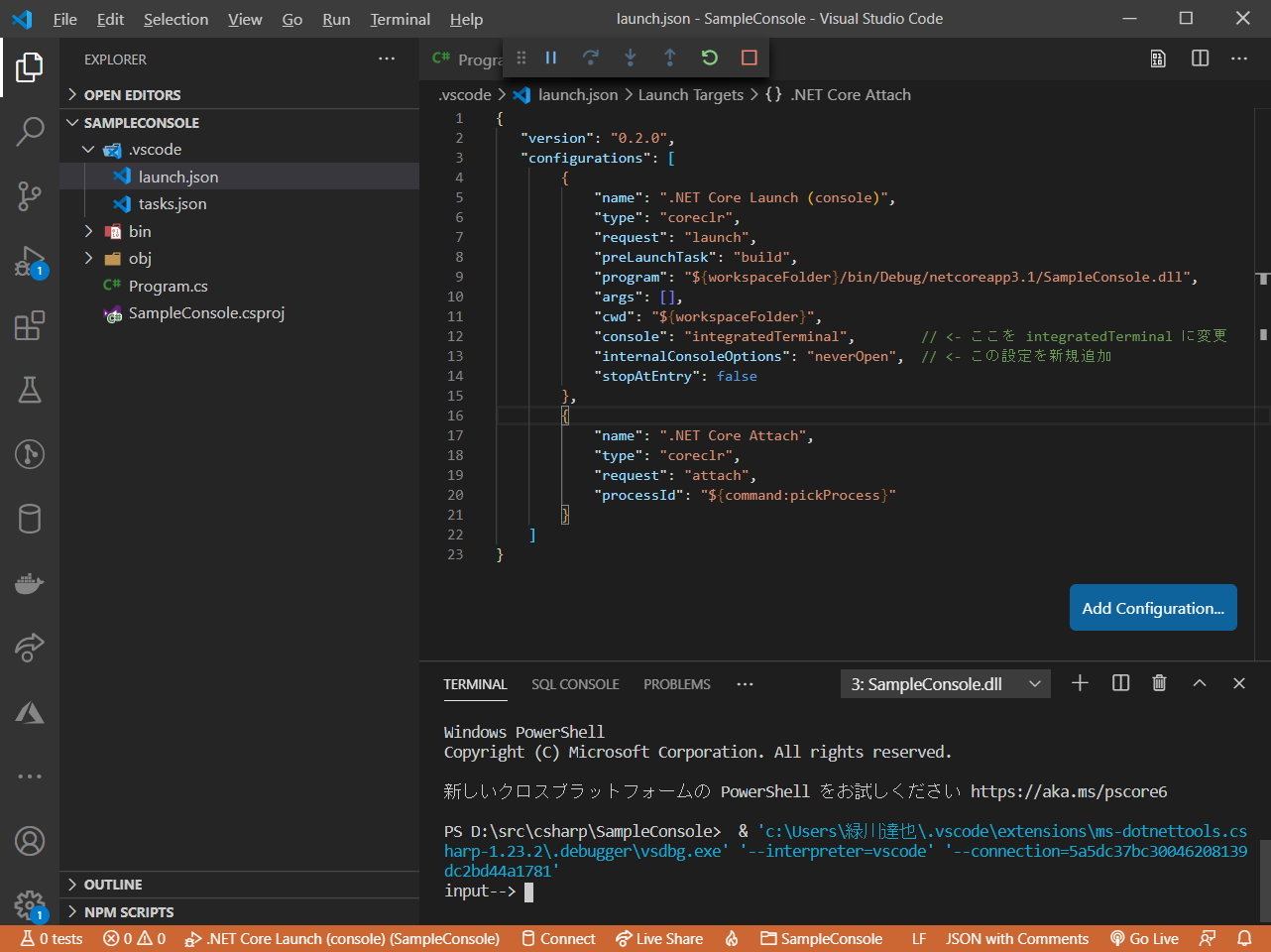The width and height of the screenshot is (1271, 952).
Task: Open notifications bell in status bar
Action: [x=1244, y=938]
